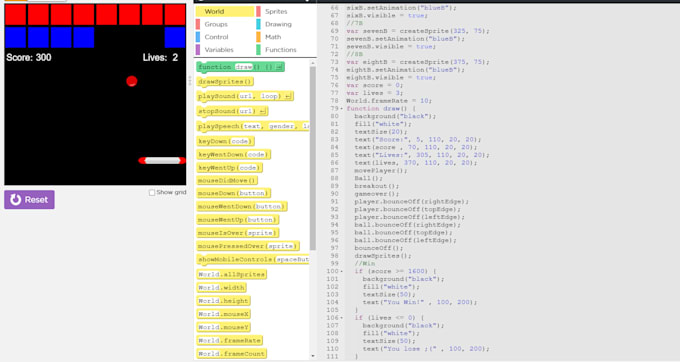Click the mouseWentDown(button) block
This screenshot has height=362, width=680.
pyautogui.click(x=242, y=206)
